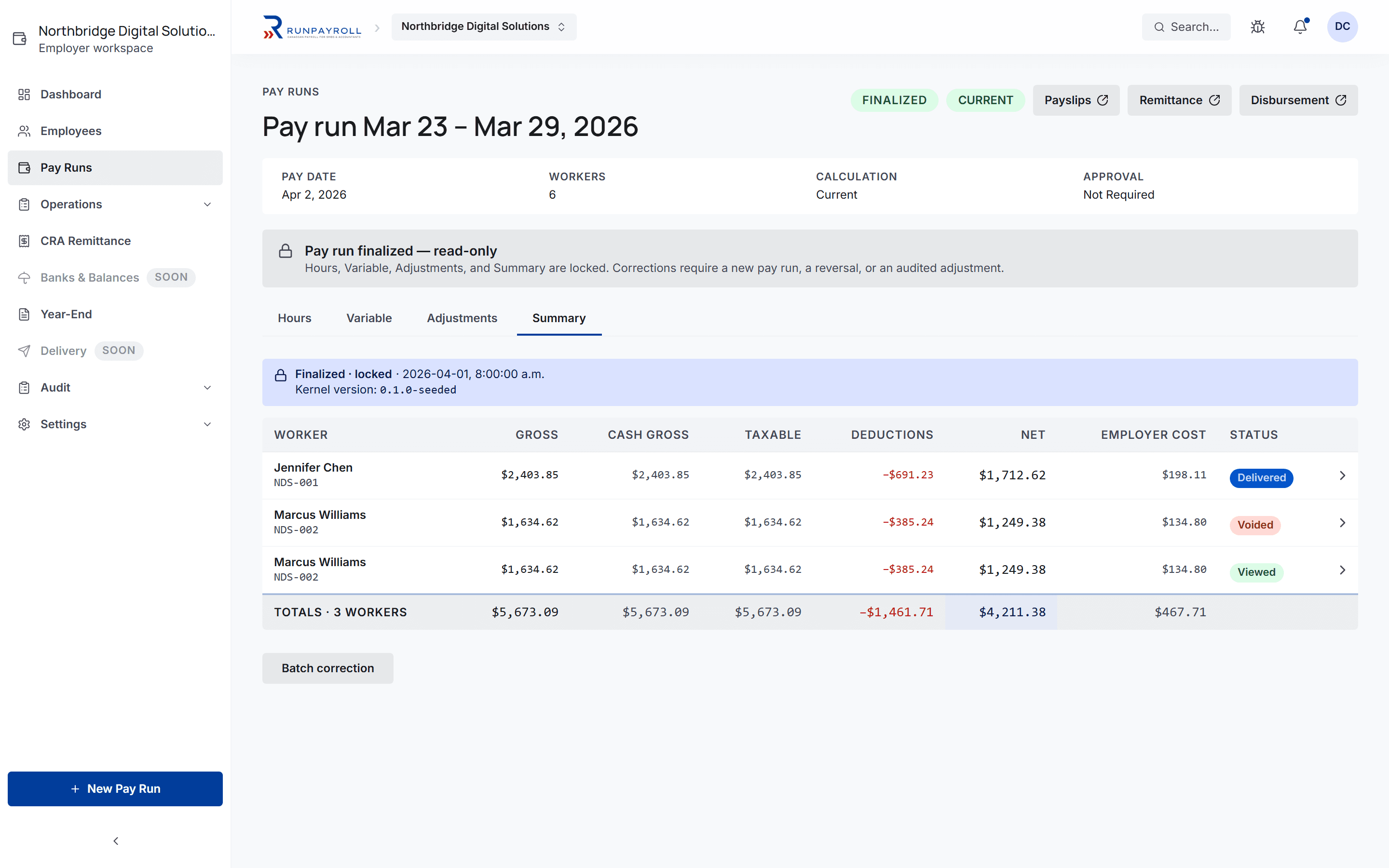The image size is (1389, 868).
Task: Click the Delivery paper plane icon
Action: [24, 351]
